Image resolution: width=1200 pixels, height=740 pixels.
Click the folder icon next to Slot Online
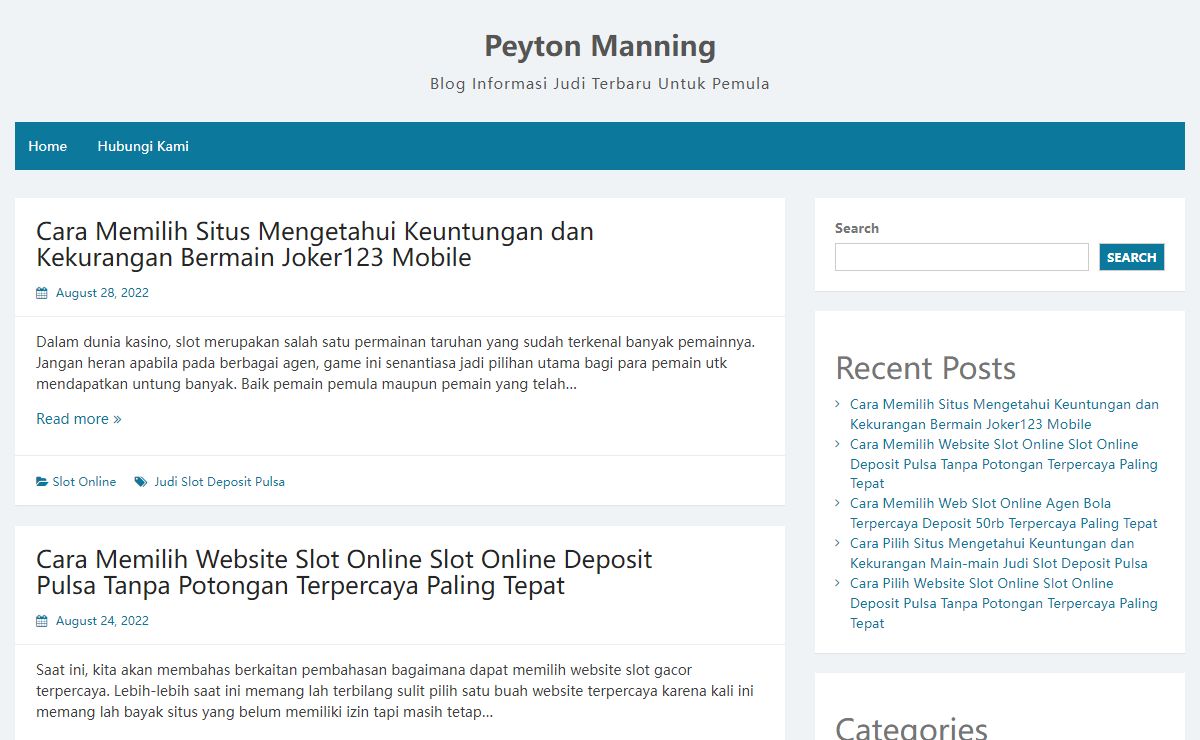[42, 482]
